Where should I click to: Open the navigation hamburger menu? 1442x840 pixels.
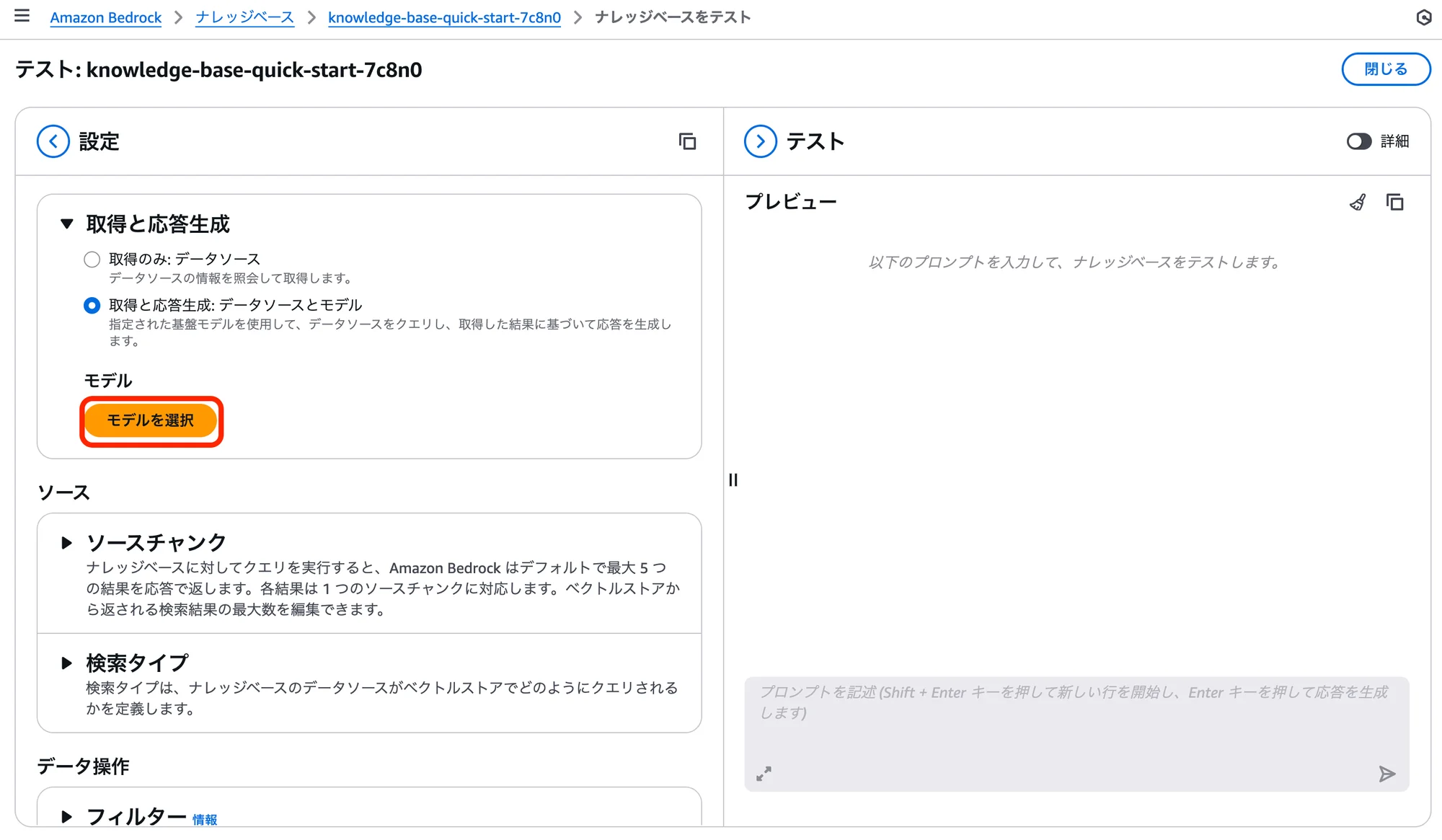(22, 17)
